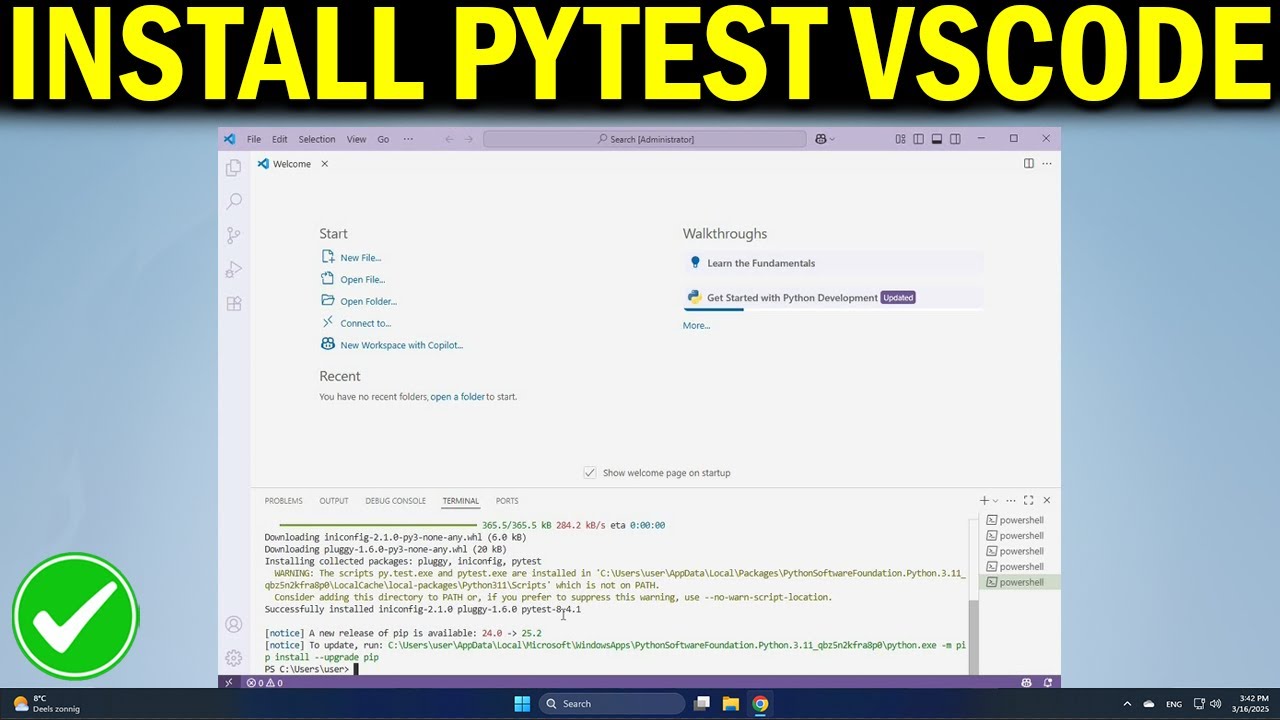The width and height of the screenshot is (1280, 720).
Task: Select the TERMINAL panel tab
Action: (x=461, y=501)
